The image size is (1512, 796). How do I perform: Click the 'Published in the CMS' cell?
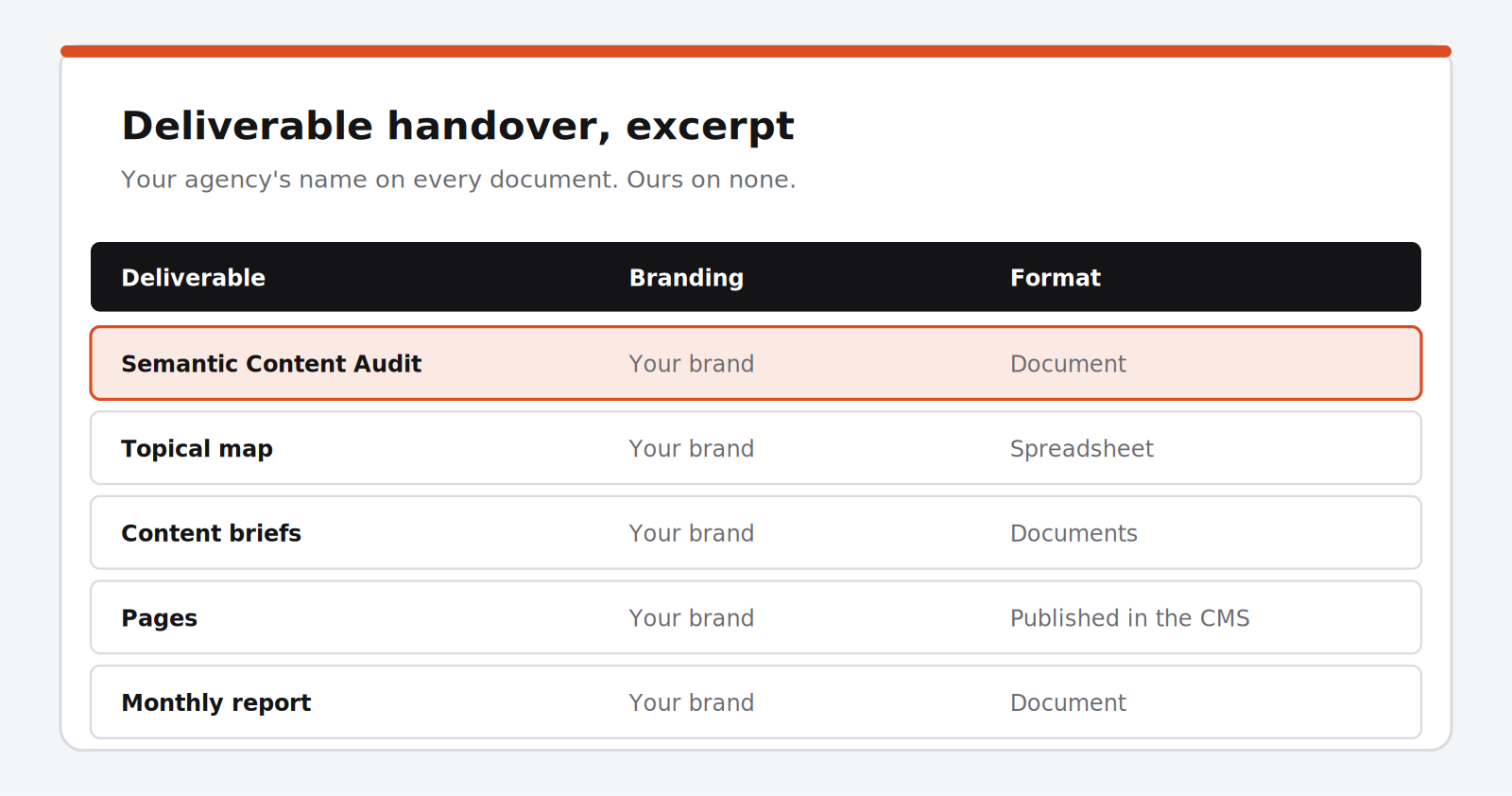(1130, 618)
